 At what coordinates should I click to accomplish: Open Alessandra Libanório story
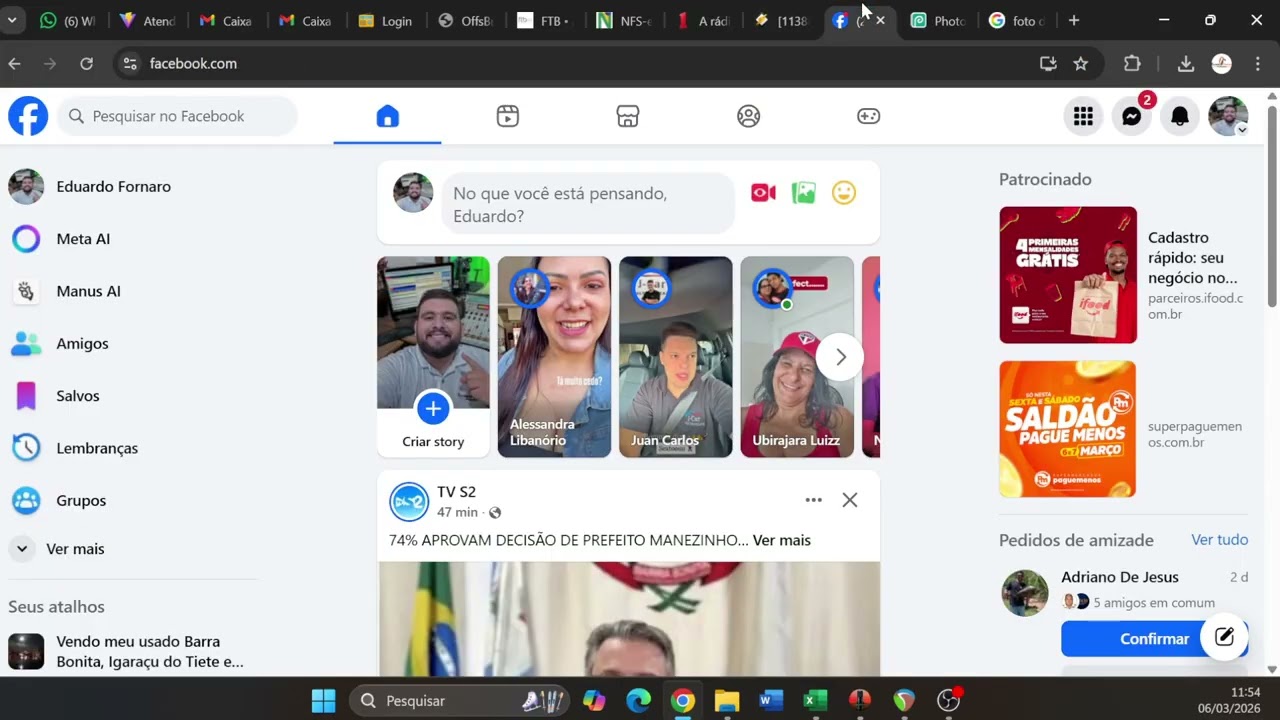coord(554,357)
